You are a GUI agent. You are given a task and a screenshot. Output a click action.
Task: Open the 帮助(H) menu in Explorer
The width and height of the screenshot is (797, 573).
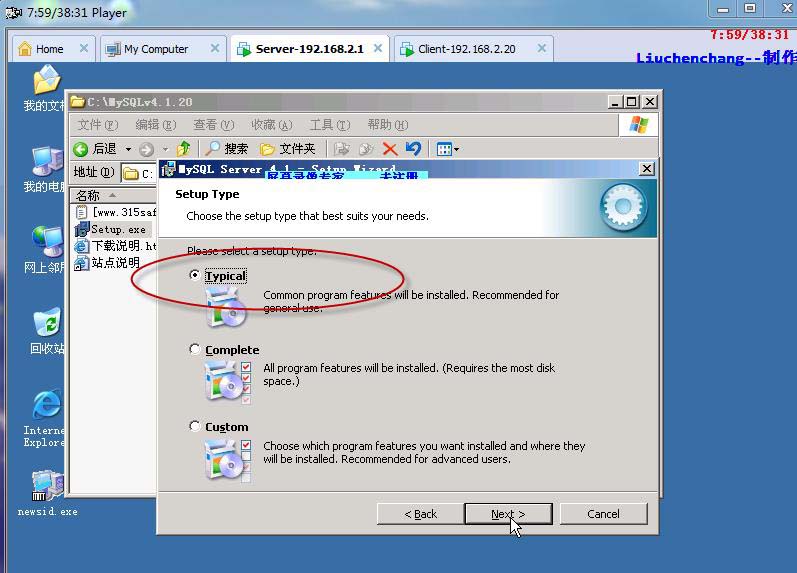(x=388, y=125)
